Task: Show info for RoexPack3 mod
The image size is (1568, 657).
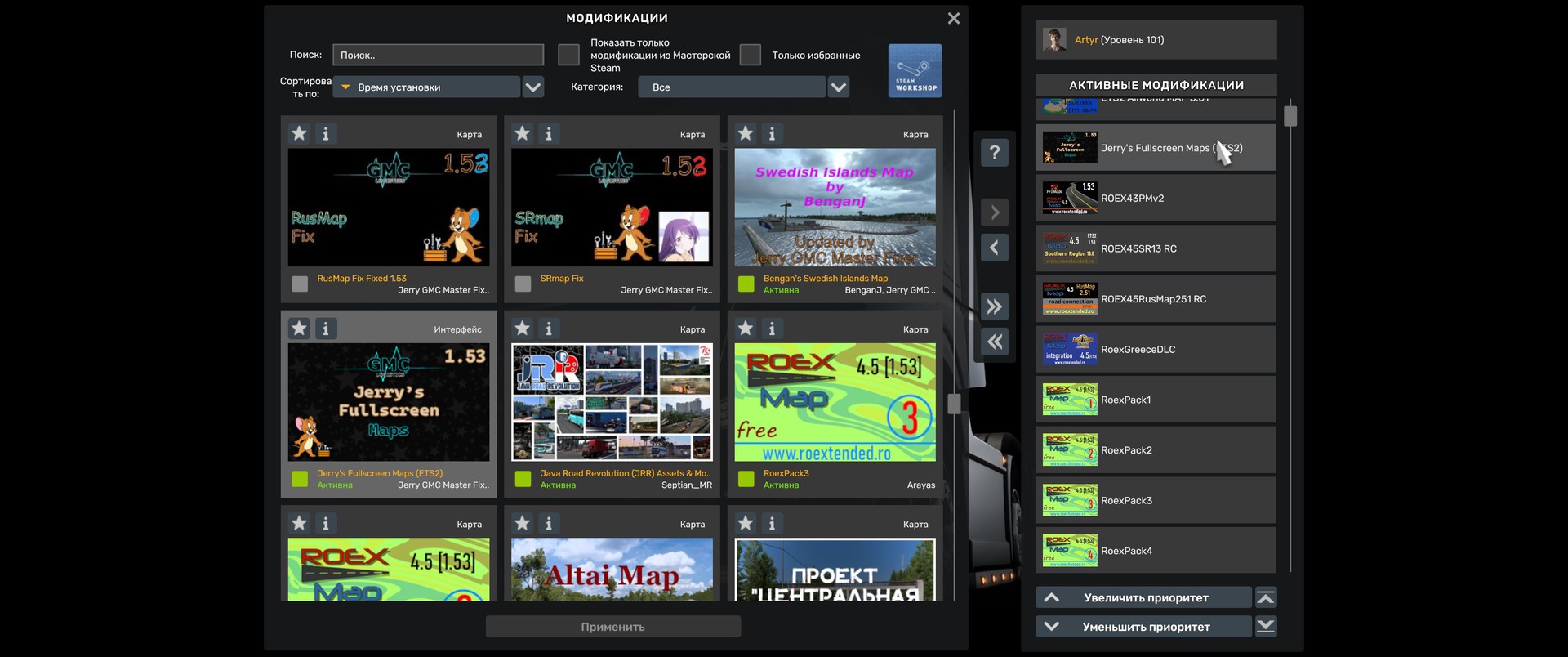Action: (772, 328)
